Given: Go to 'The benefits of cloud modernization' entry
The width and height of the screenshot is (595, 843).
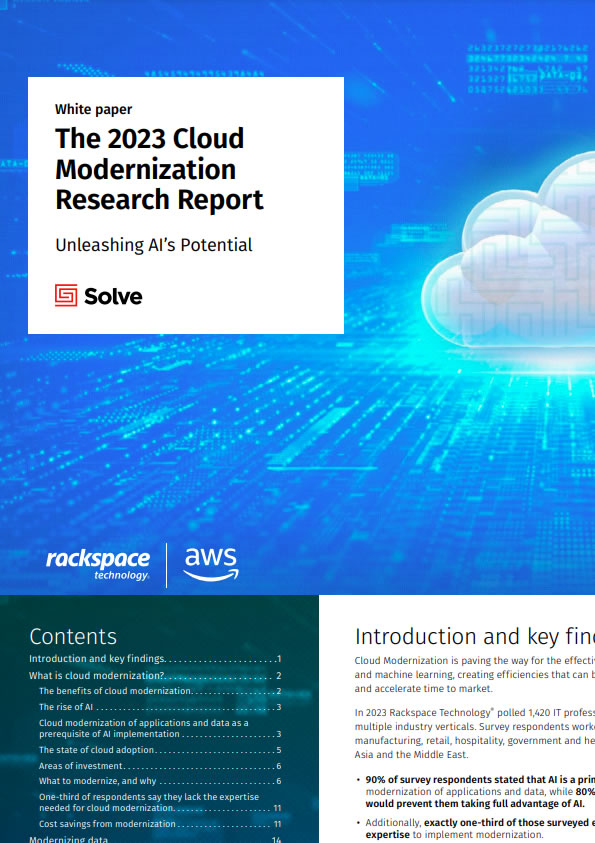Looking at the screenshot, I should click(x=160, y=691).
